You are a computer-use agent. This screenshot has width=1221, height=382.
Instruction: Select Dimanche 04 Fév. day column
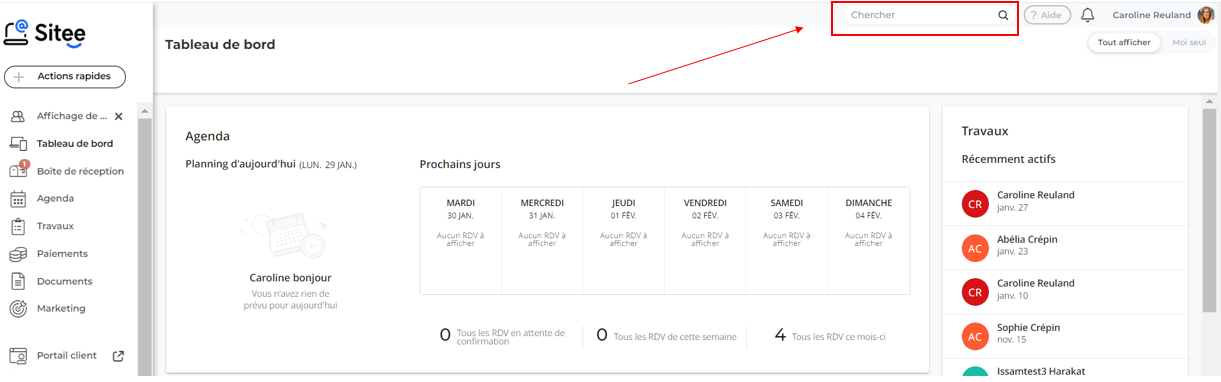868,240
